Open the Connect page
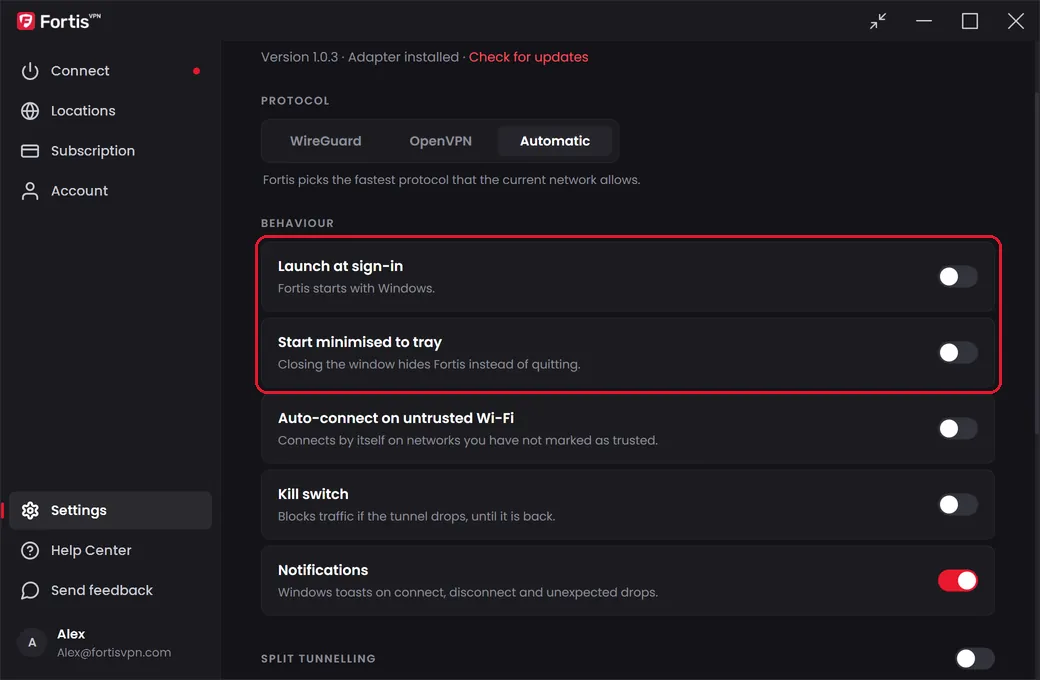Image resolution: width=1040 pixels, height=680 pixels. pyautogui.click(x=111, y=71)
